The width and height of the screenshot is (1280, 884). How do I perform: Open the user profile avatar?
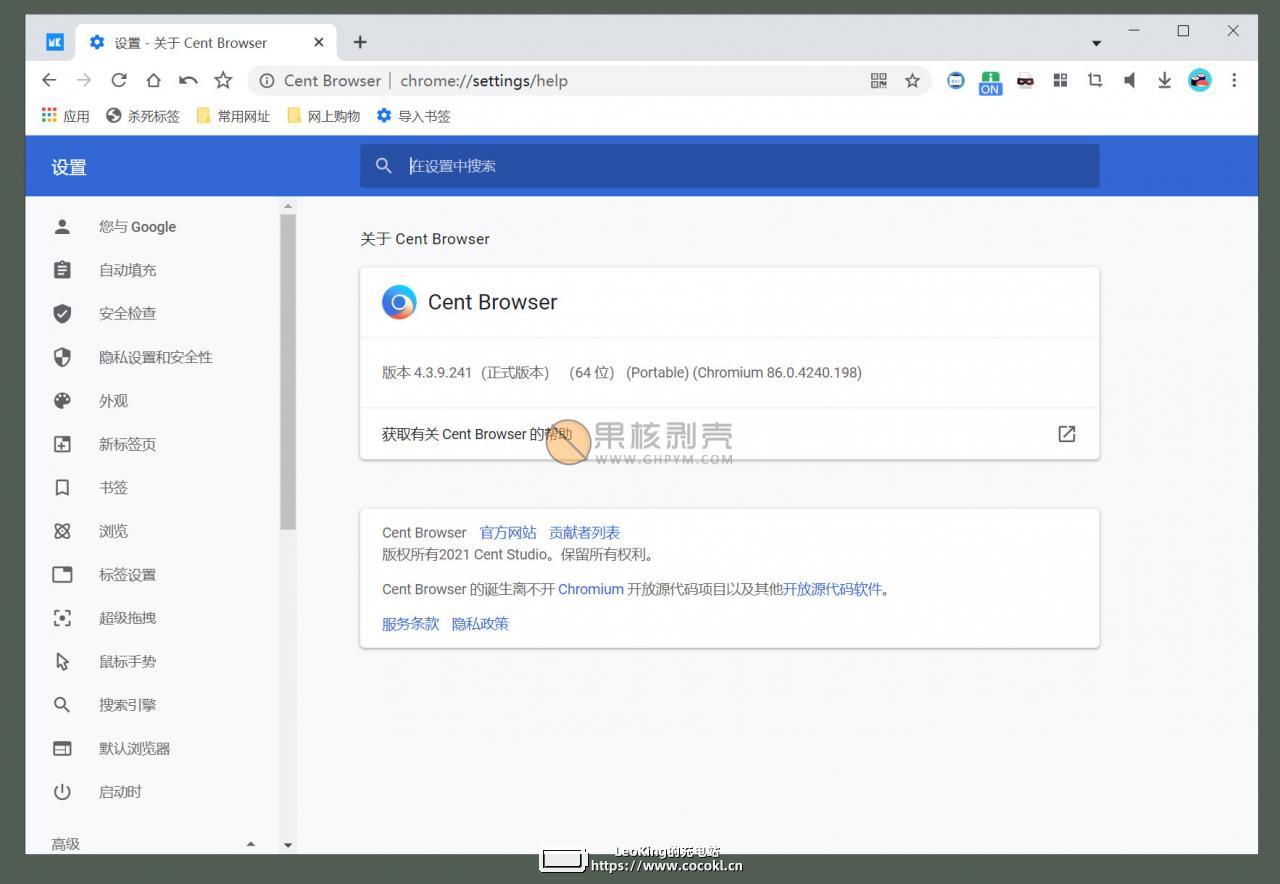click(x=1200, y=81)
